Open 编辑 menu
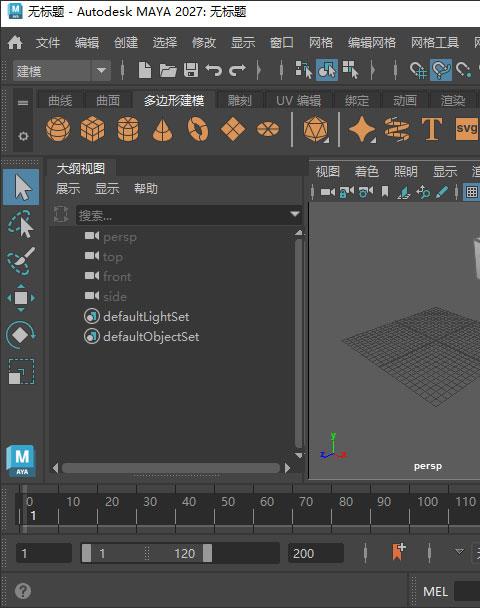480x608 pixels. tap(87, 42)
